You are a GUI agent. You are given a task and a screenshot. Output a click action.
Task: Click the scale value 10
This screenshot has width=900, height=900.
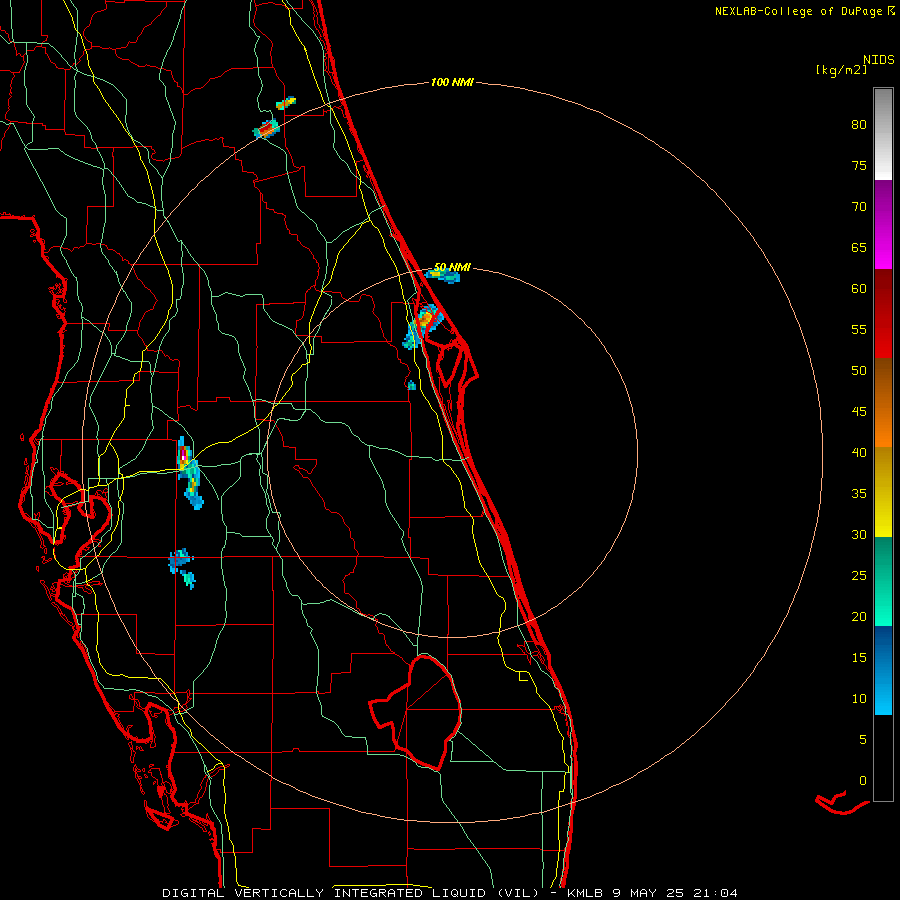[x=859, y=699]
